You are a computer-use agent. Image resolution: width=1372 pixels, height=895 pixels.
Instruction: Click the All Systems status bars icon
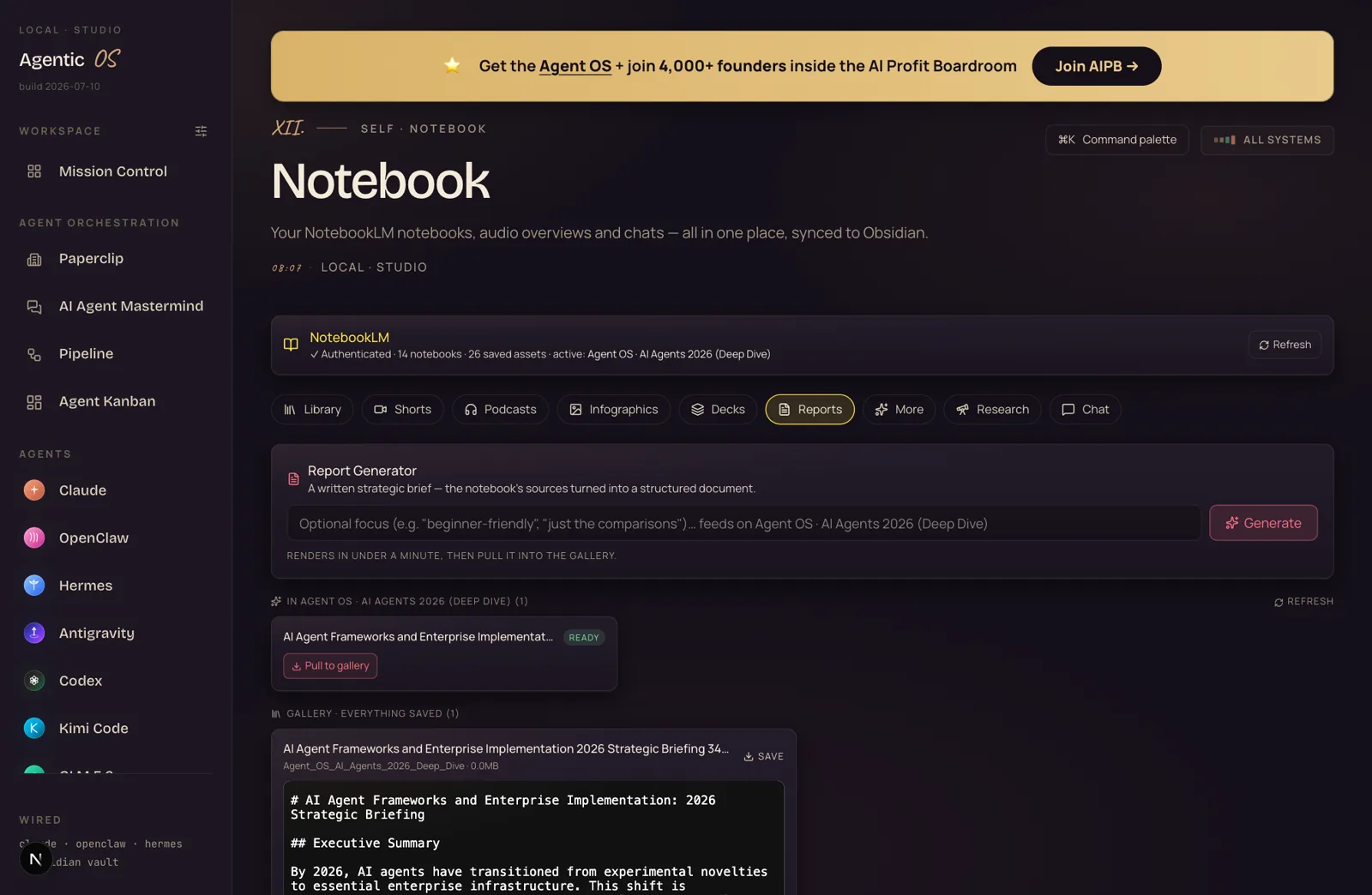[x=1224, y=140]
